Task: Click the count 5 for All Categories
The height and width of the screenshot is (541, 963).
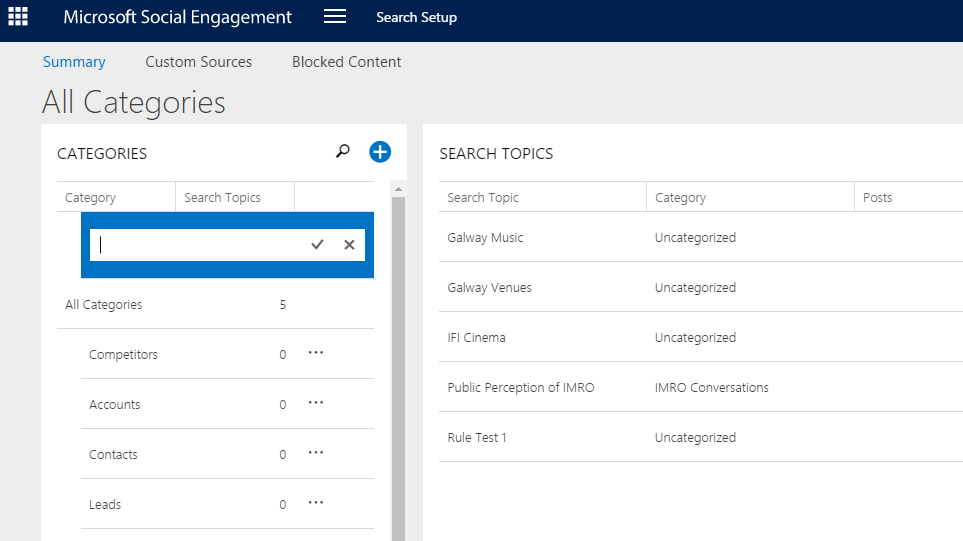Action: tap(283, 305)
